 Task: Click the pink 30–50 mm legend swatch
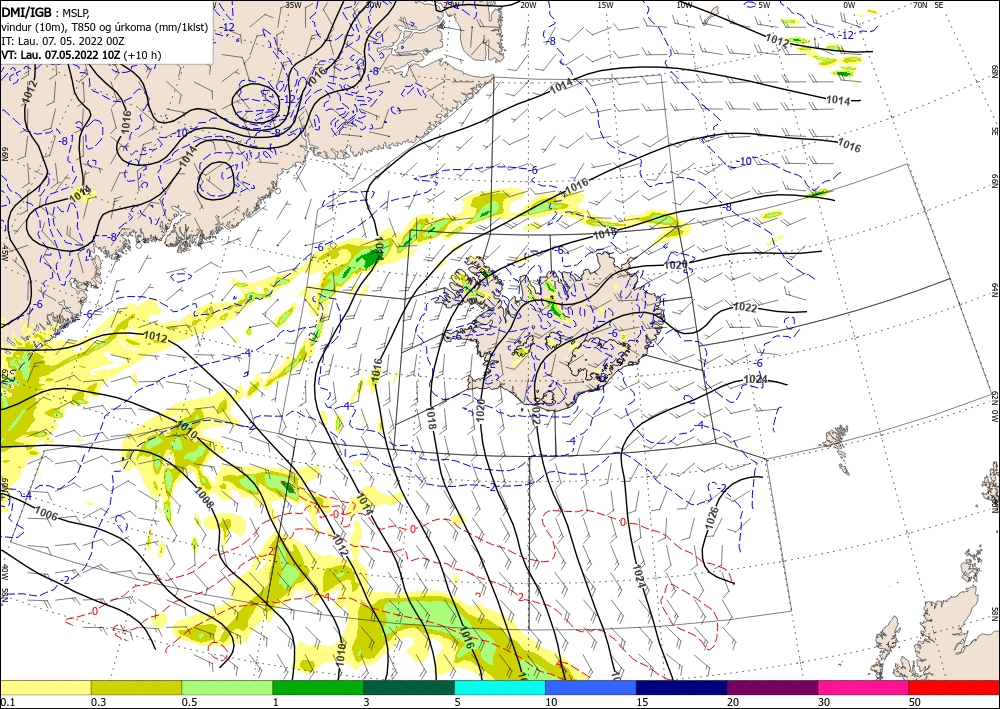864,687
